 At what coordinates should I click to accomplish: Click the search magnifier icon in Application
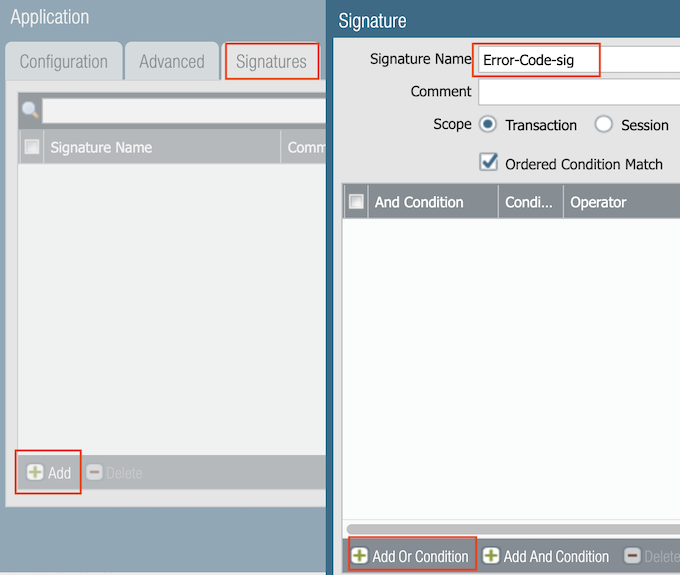(x=30, y=110)
